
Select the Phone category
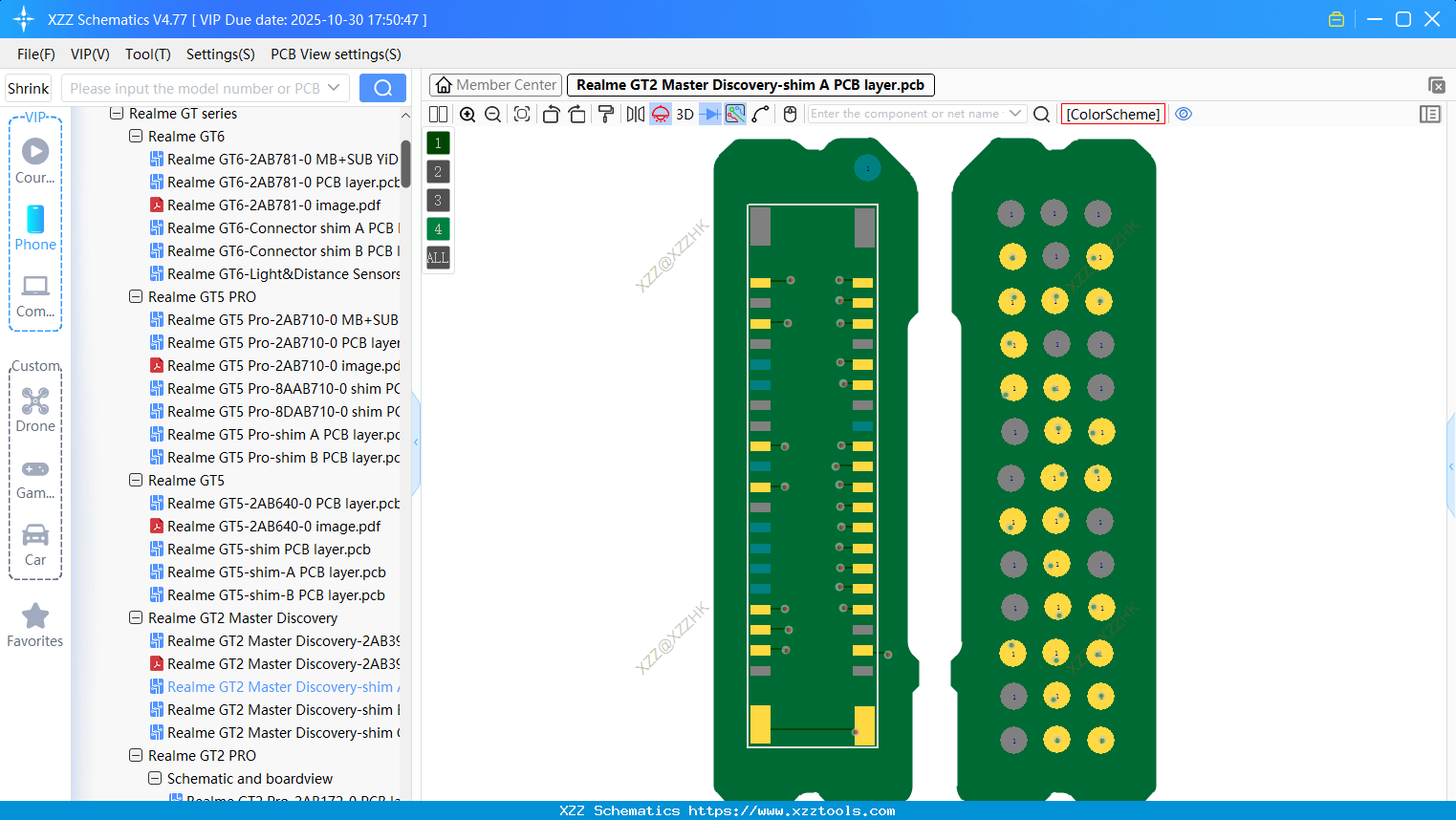(35, 227)
